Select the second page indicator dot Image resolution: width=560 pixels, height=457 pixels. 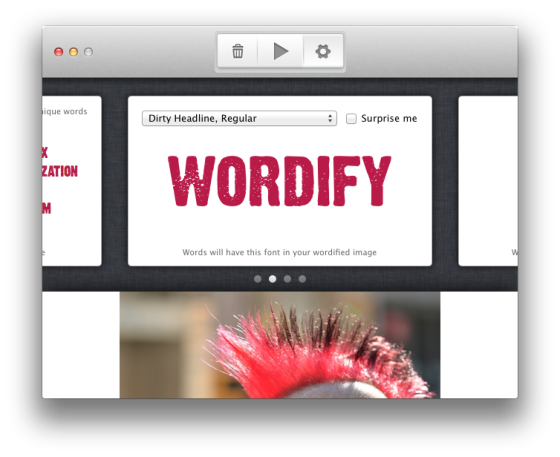point(272,279)
